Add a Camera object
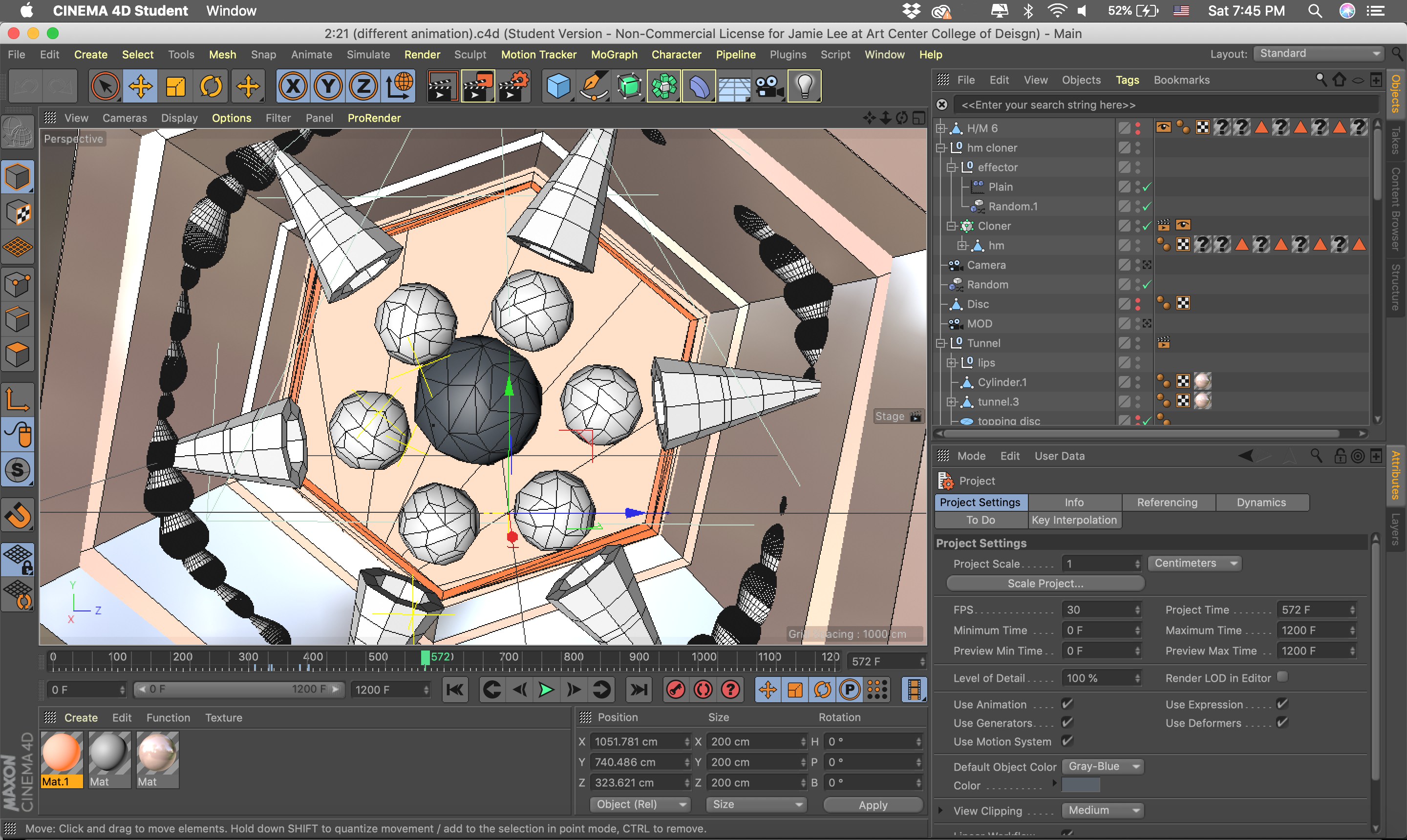 coord(769,86)
